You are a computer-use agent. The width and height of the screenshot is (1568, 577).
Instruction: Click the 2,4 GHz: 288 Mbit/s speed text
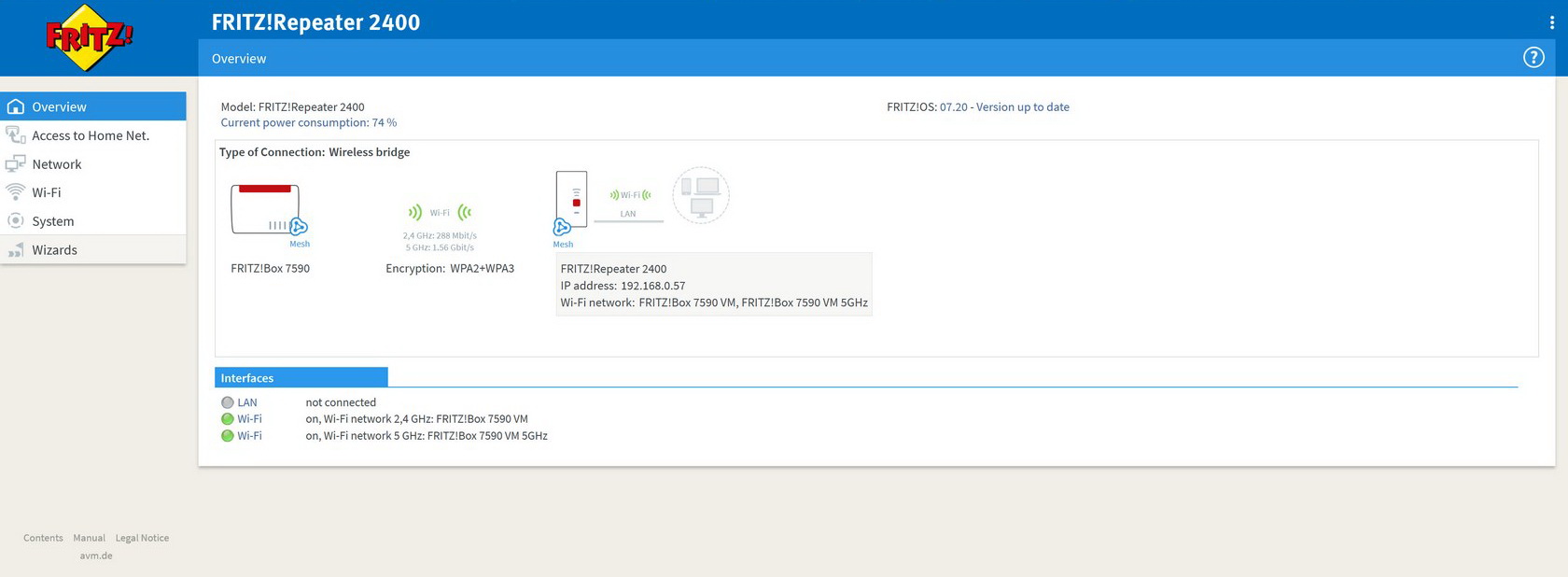click(x=440, y=236)
